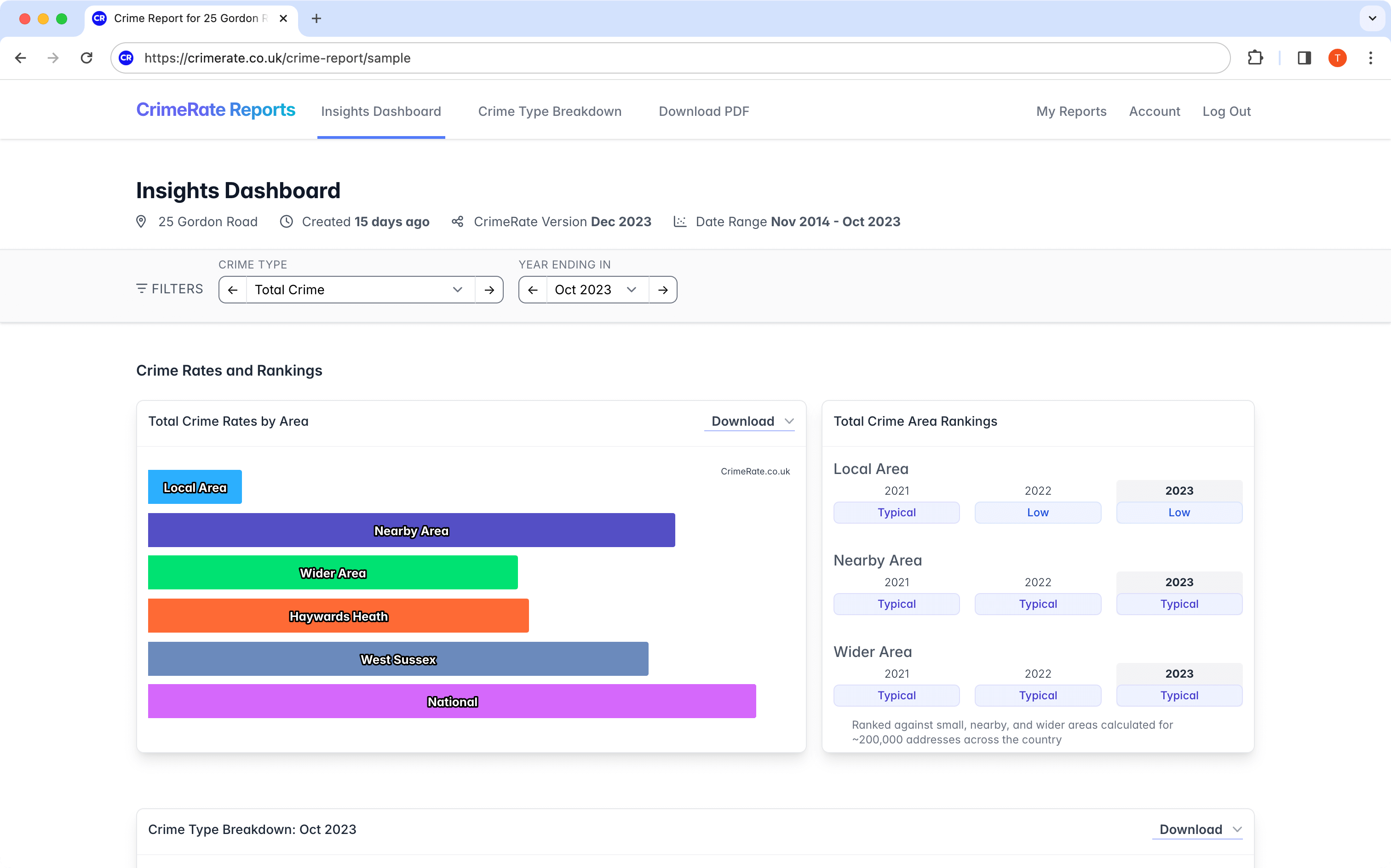Open the Crime Type Breakdown tab

coord(550,111)
